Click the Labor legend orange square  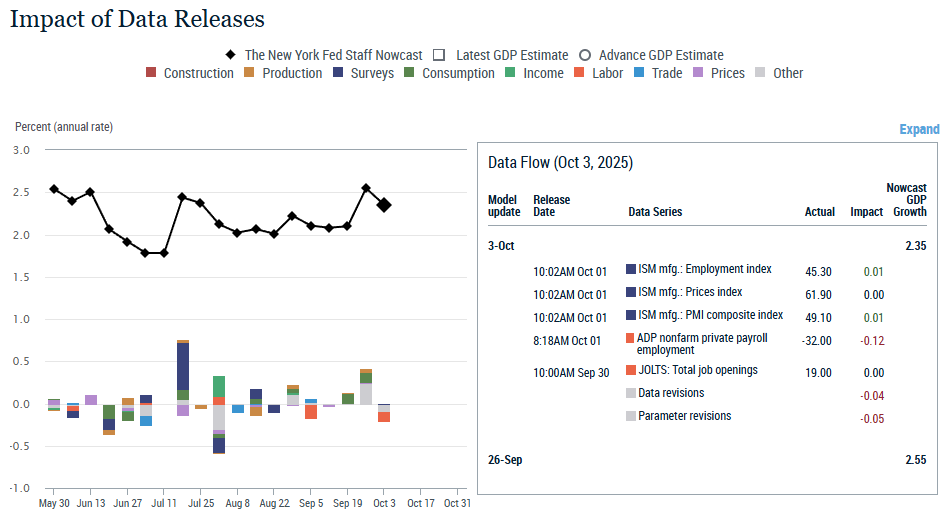(580, 73)
